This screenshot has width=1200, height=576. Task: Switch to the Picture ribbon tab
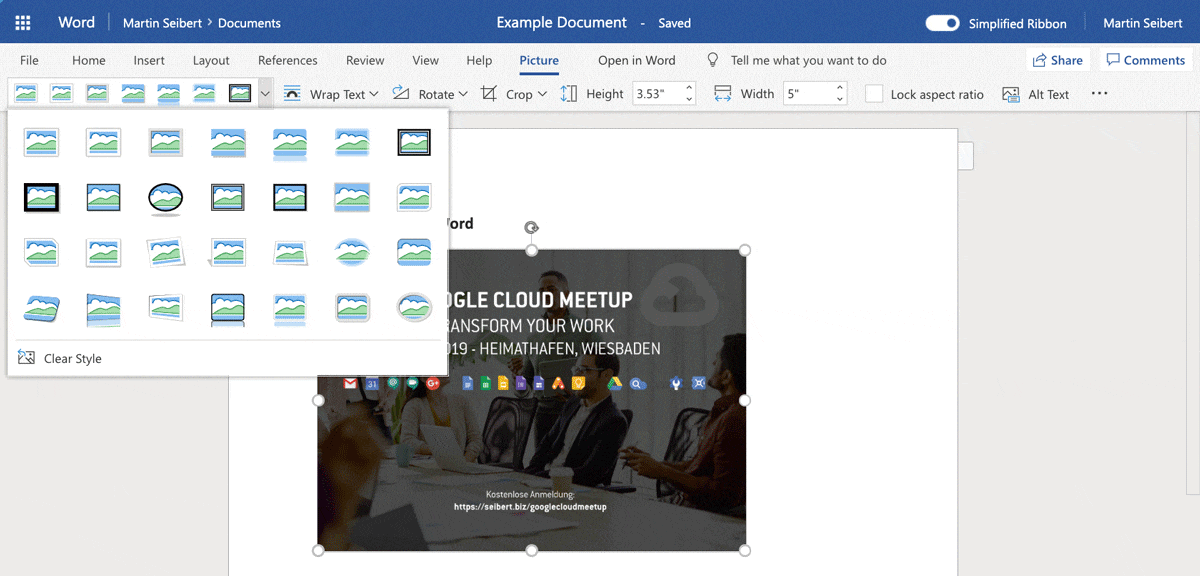click(538, 60)
